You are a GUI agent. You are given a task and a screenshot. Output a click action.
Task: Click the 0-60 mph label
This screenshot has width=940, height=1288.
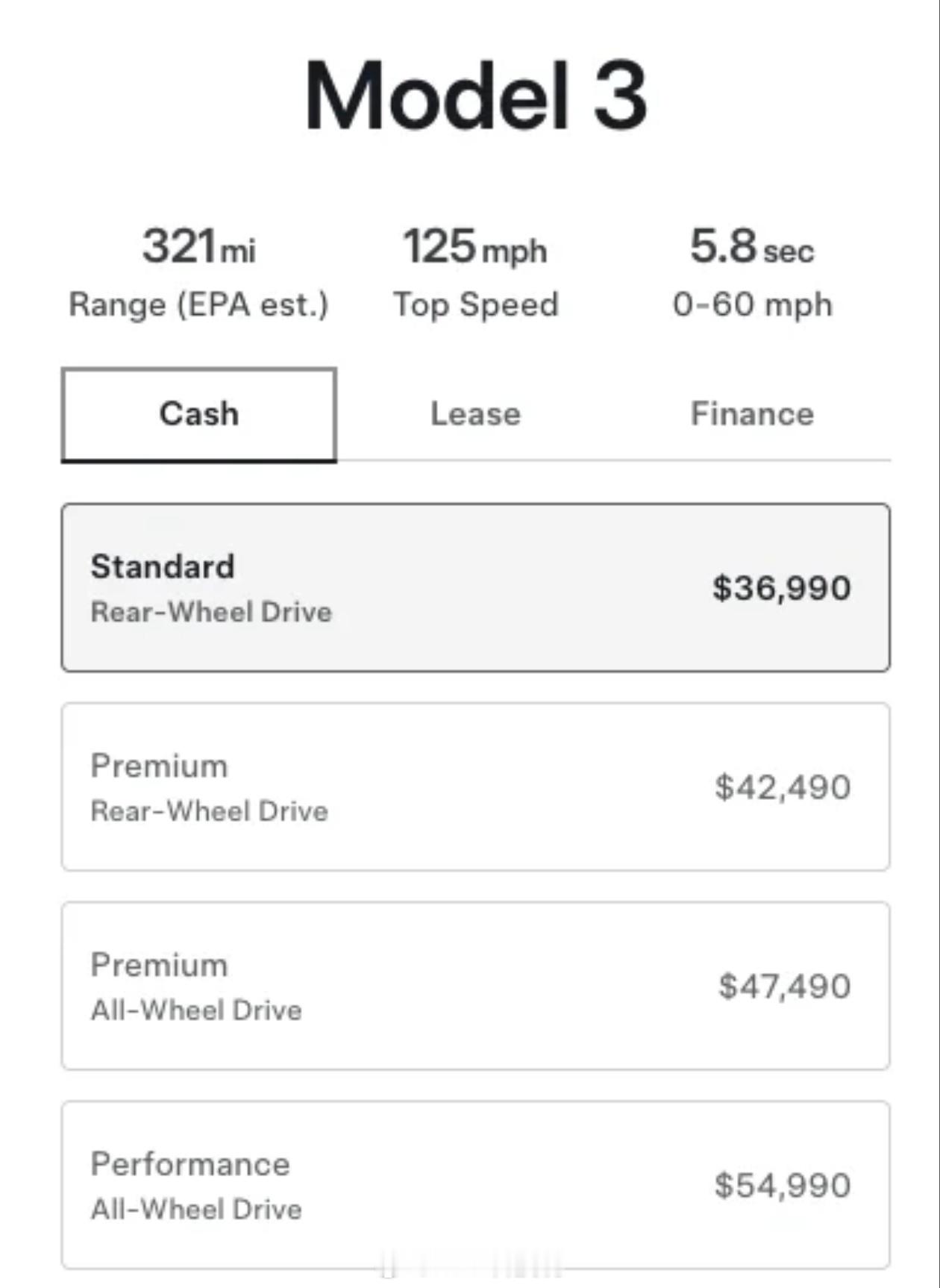click(752, 304)
